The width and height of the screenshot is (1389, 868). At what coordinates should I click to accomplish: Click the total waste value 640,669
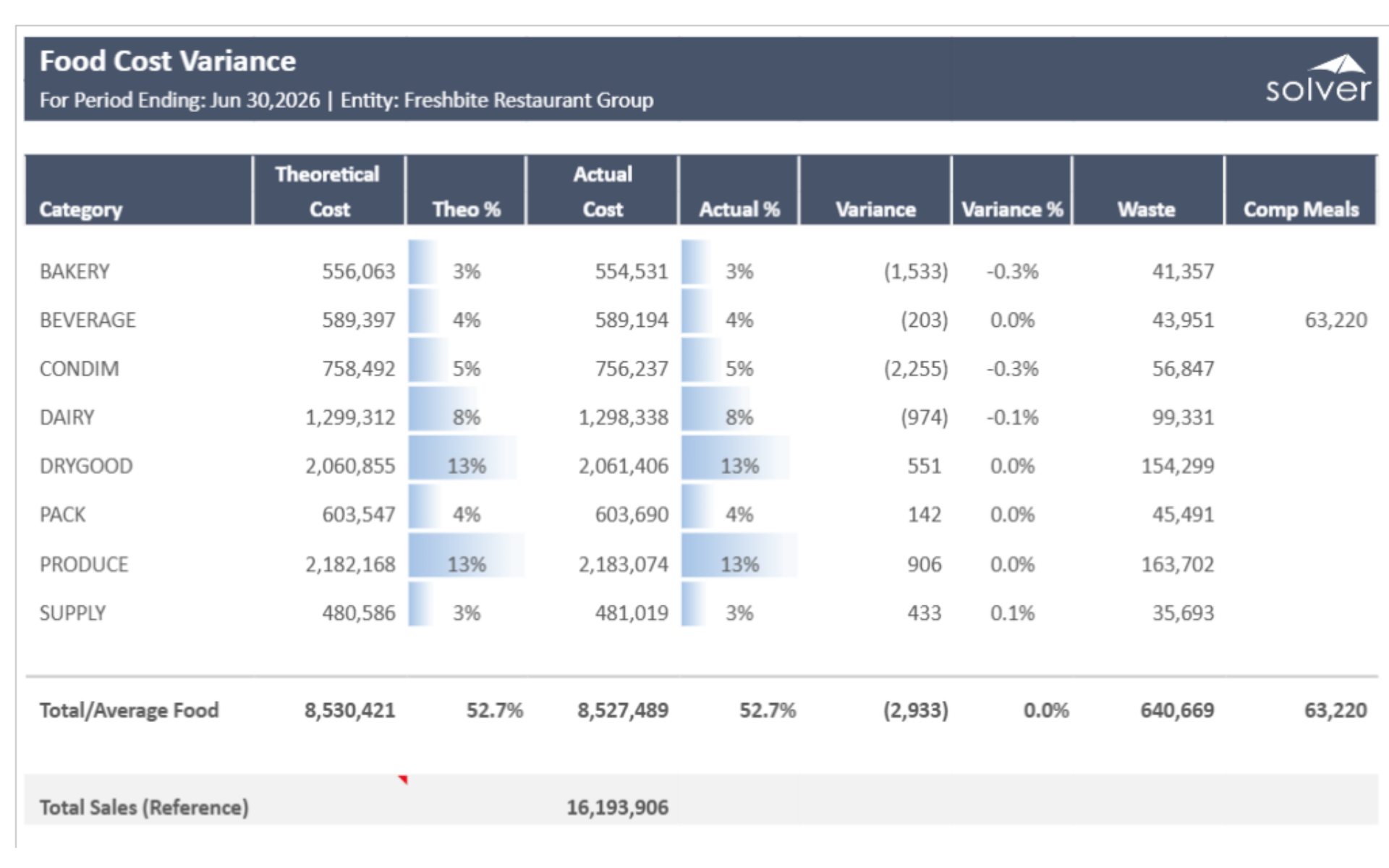(x=1177, y=710)
